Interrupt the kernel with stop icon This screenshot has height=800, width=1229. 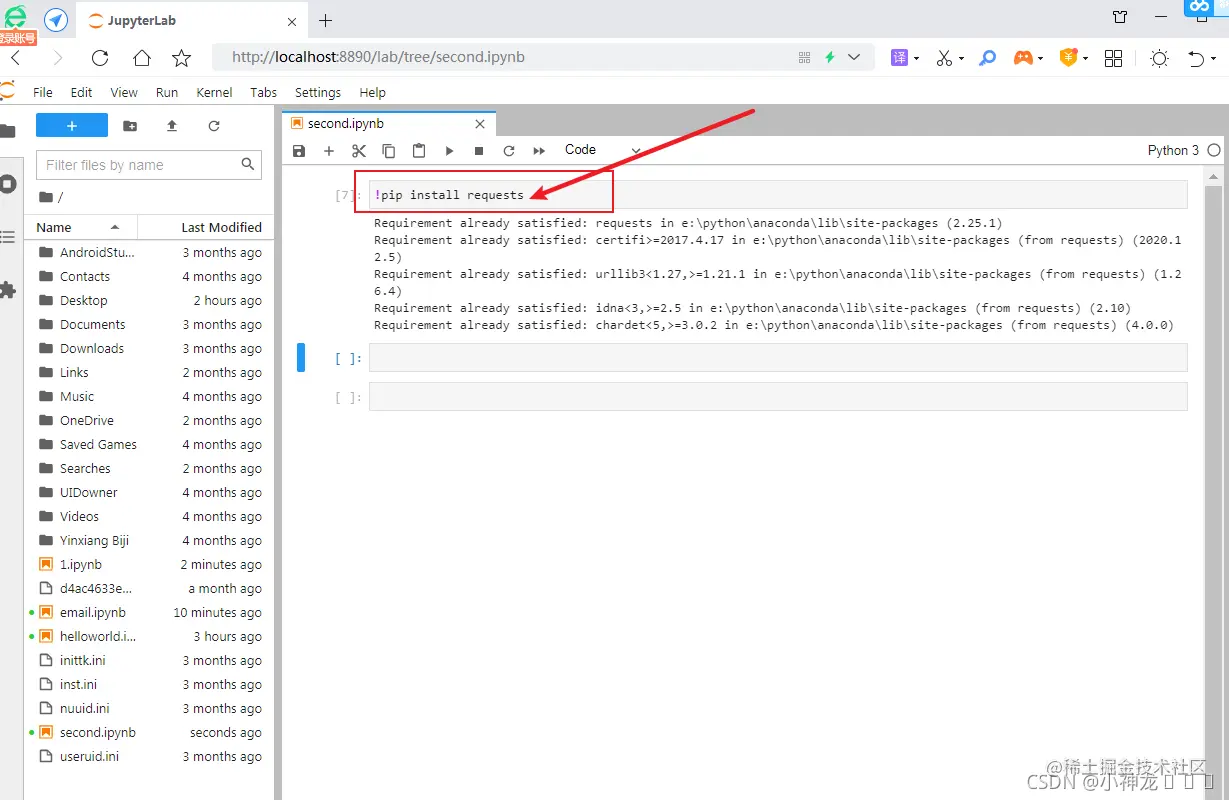(479, 151)
